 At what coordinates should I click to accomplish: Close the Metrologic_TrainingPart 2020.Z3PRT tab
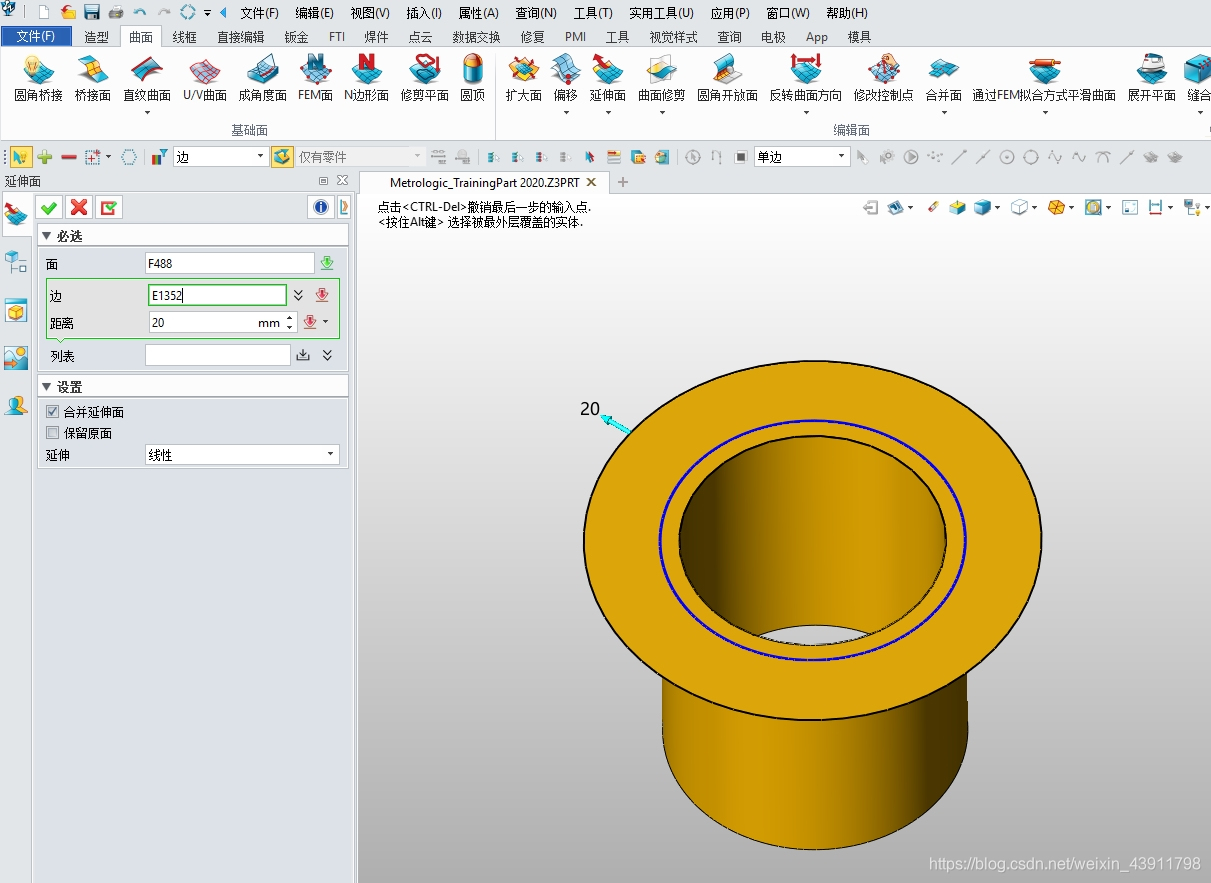[x=591, y=182]
